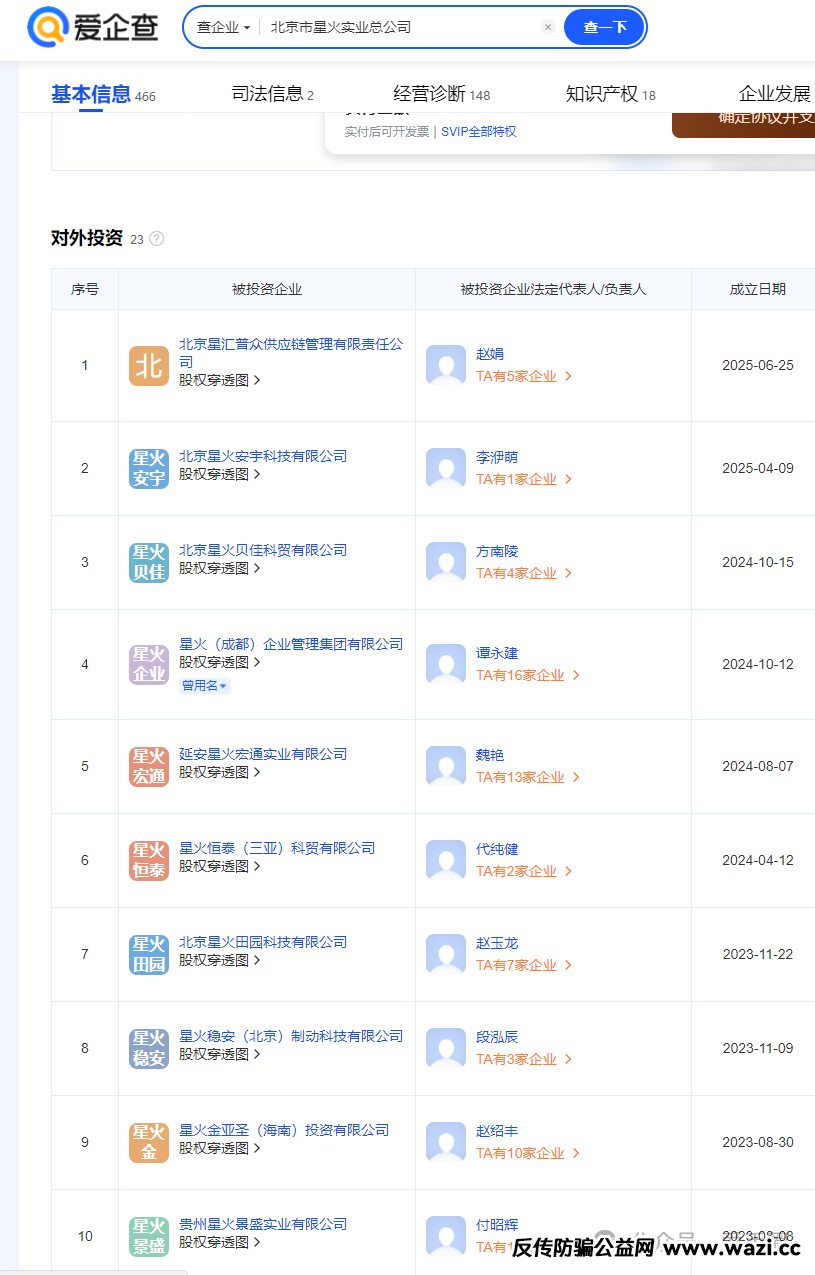Open 北京星火安宇科技有限公司 company page
The image size is (815, 1275).
tap(263, 456)
